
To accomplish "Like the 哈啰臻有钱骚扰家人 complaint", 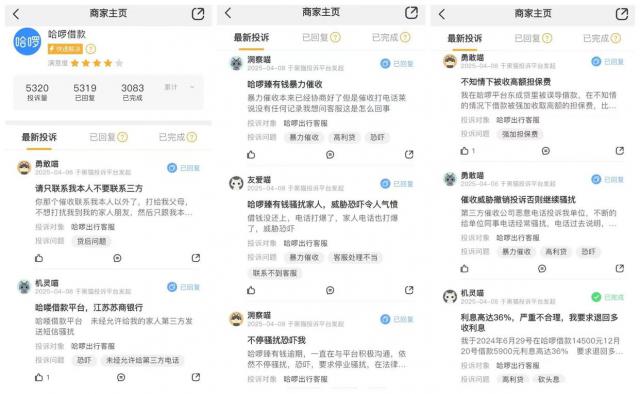I will (251, 290).
